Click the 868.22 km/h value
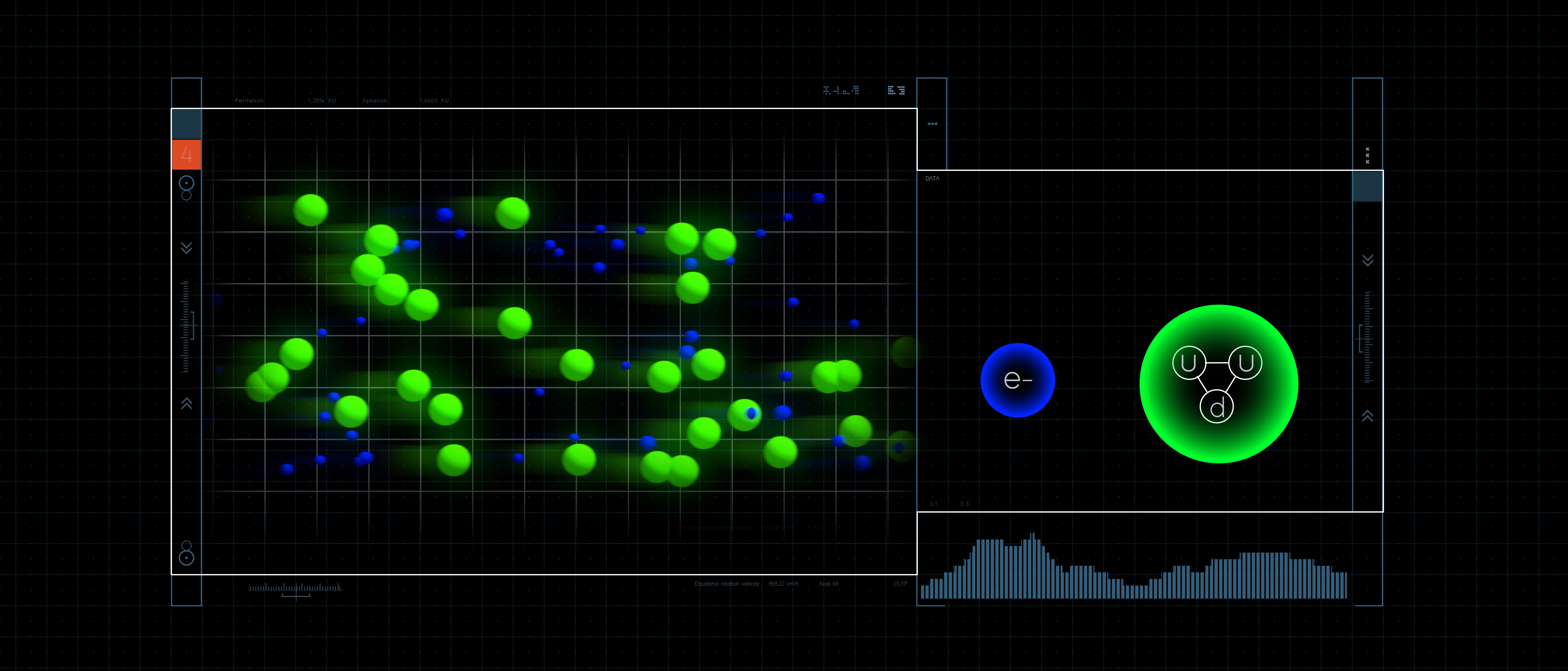1568x671 pixels. (x=784, y=583)
